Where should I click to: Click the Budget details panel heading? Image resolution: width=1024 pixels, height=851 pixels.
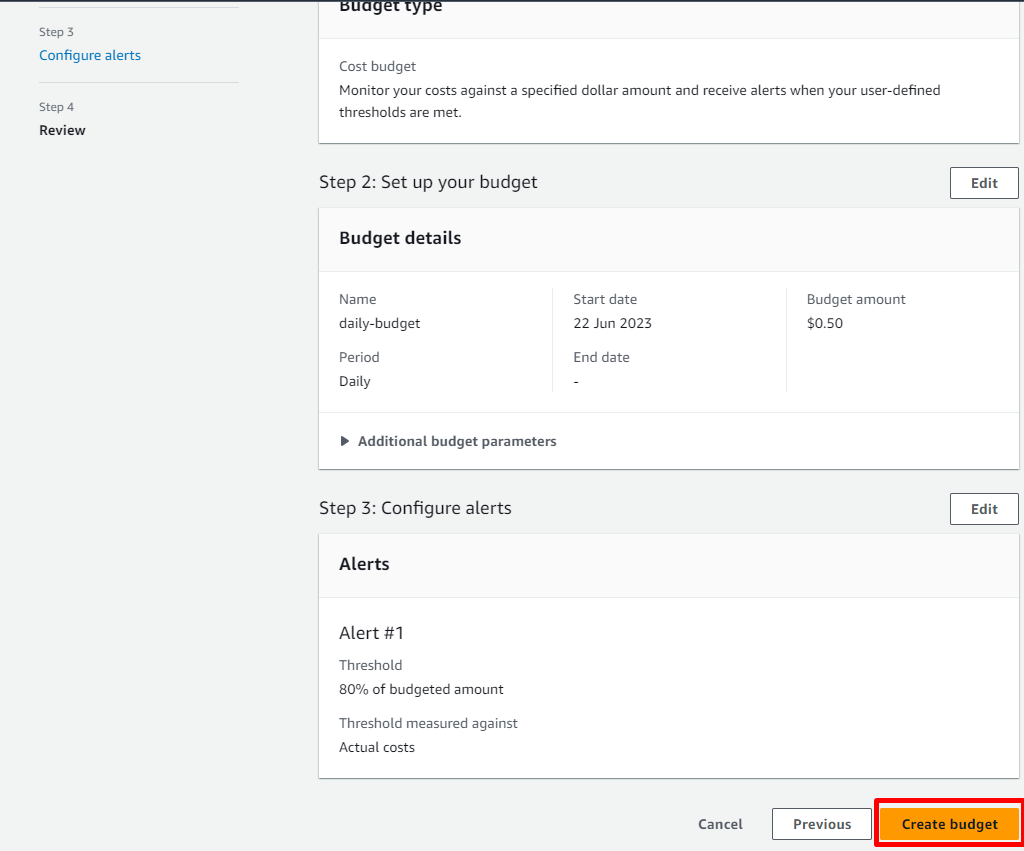click(400, 238)
